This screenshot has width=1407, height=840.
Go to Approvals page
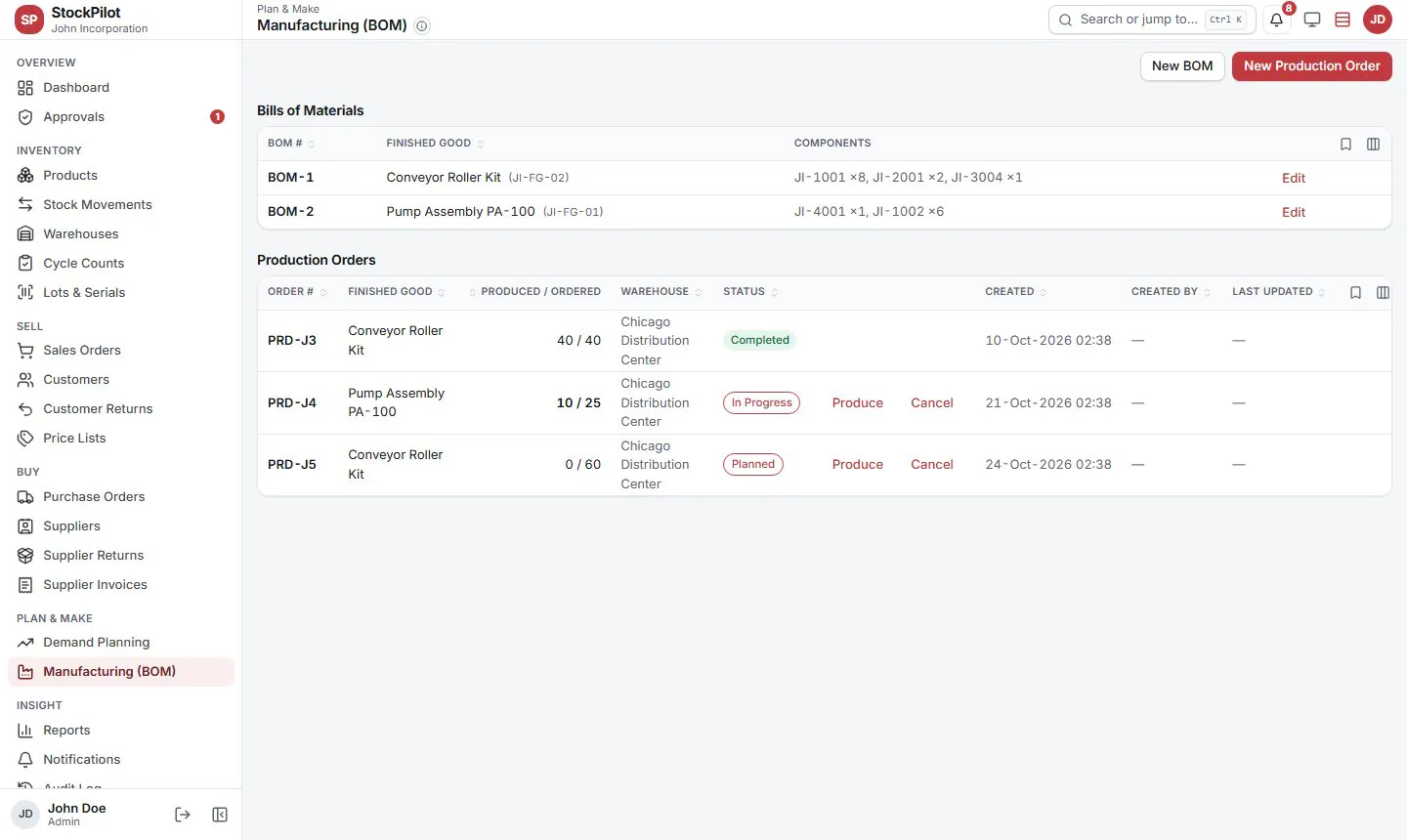[x=121, y=117]
